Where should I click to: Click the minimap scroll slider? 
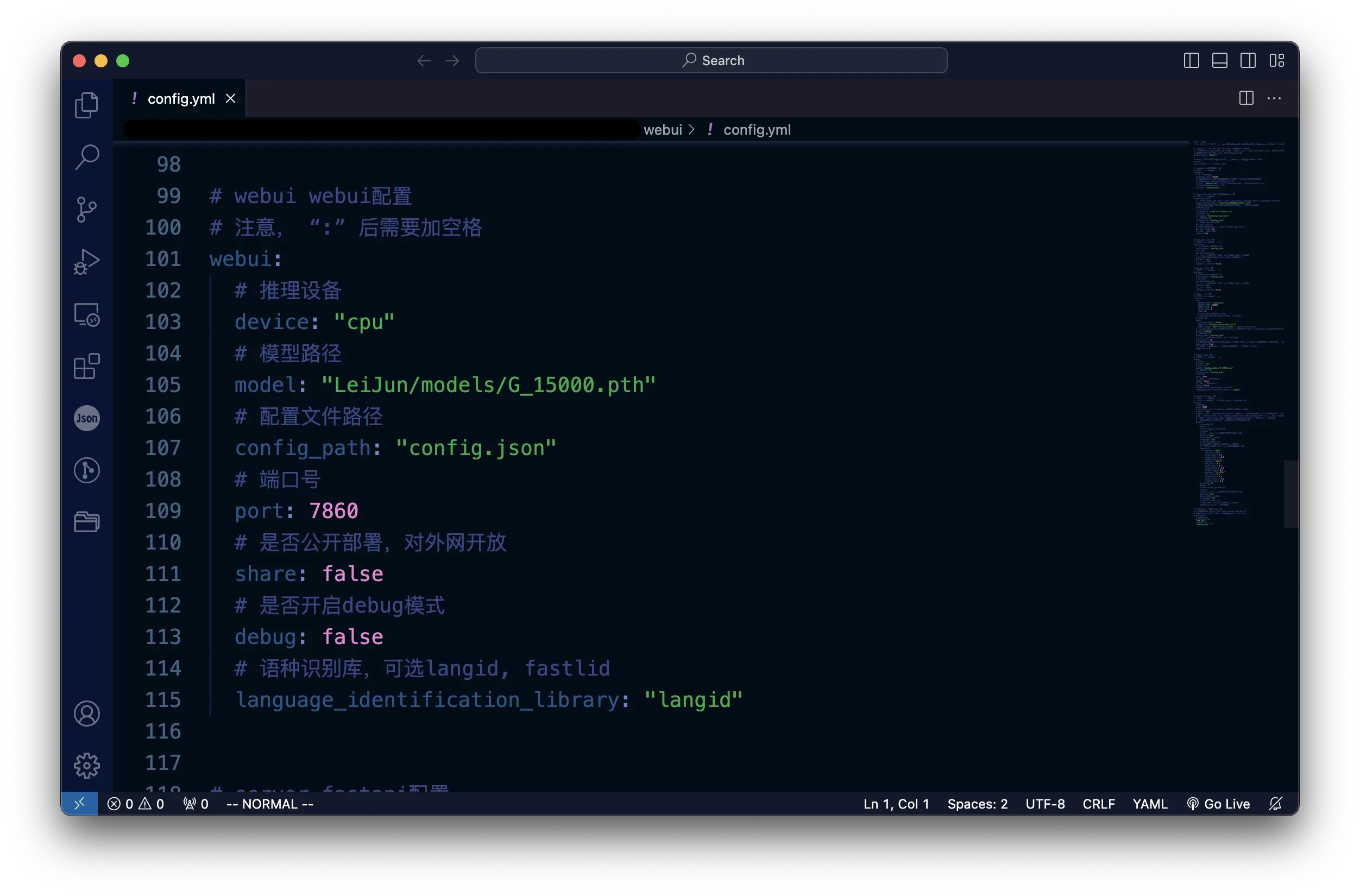point(1290,494)
